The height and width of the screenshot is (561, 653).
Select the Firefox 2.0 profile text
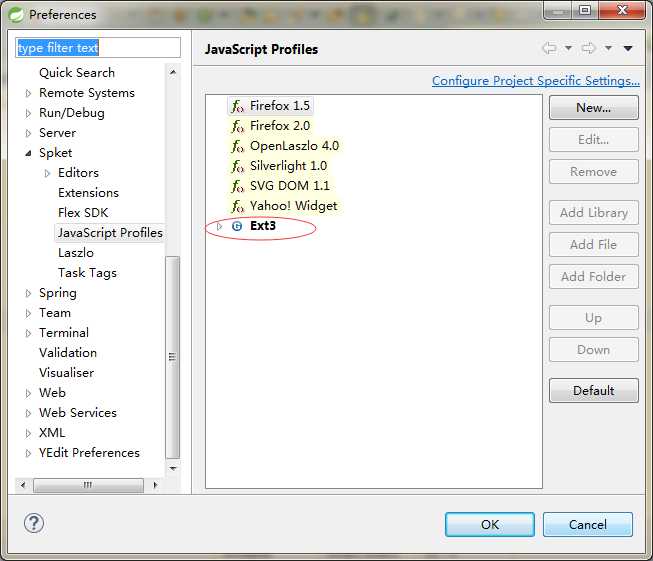coord(280,126)
